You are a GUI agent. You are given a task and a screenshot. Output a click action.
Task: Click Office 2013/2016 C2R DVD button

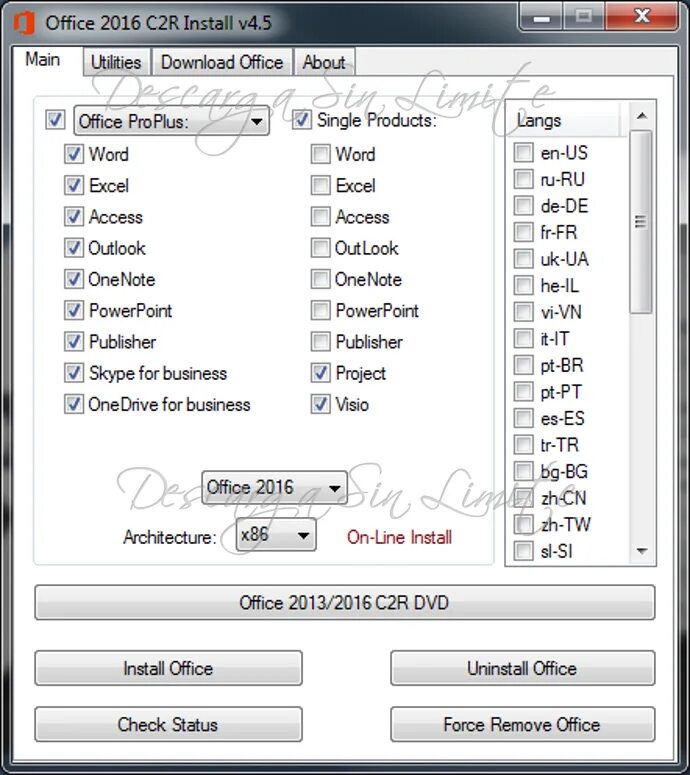point(345,603)
